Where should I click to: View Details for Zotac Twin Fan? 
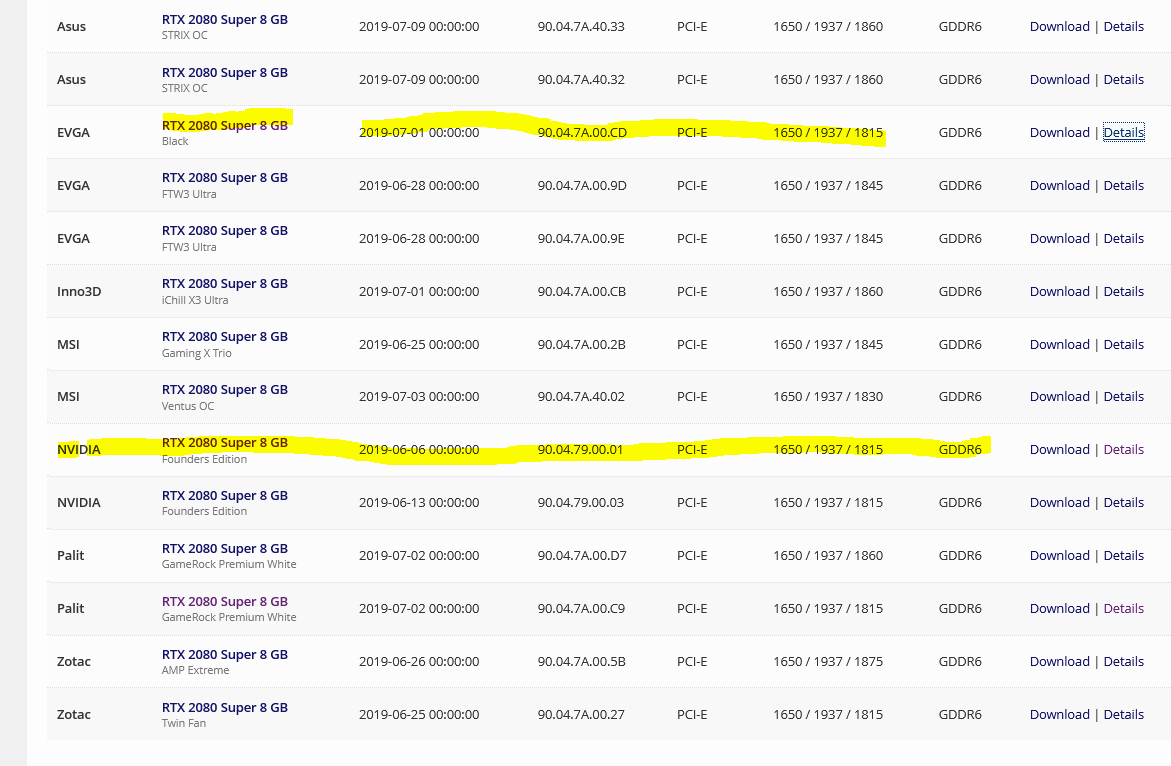(x=1123, y=715)
